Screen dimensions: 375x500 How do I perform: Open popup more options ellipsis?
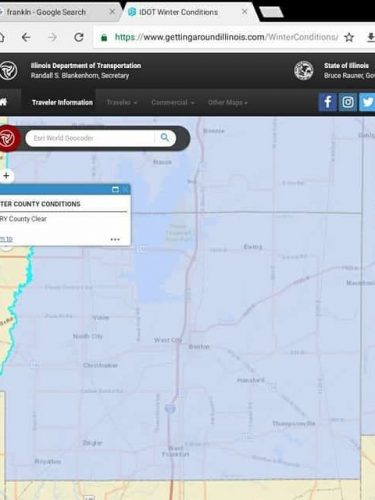click(115, 239)
